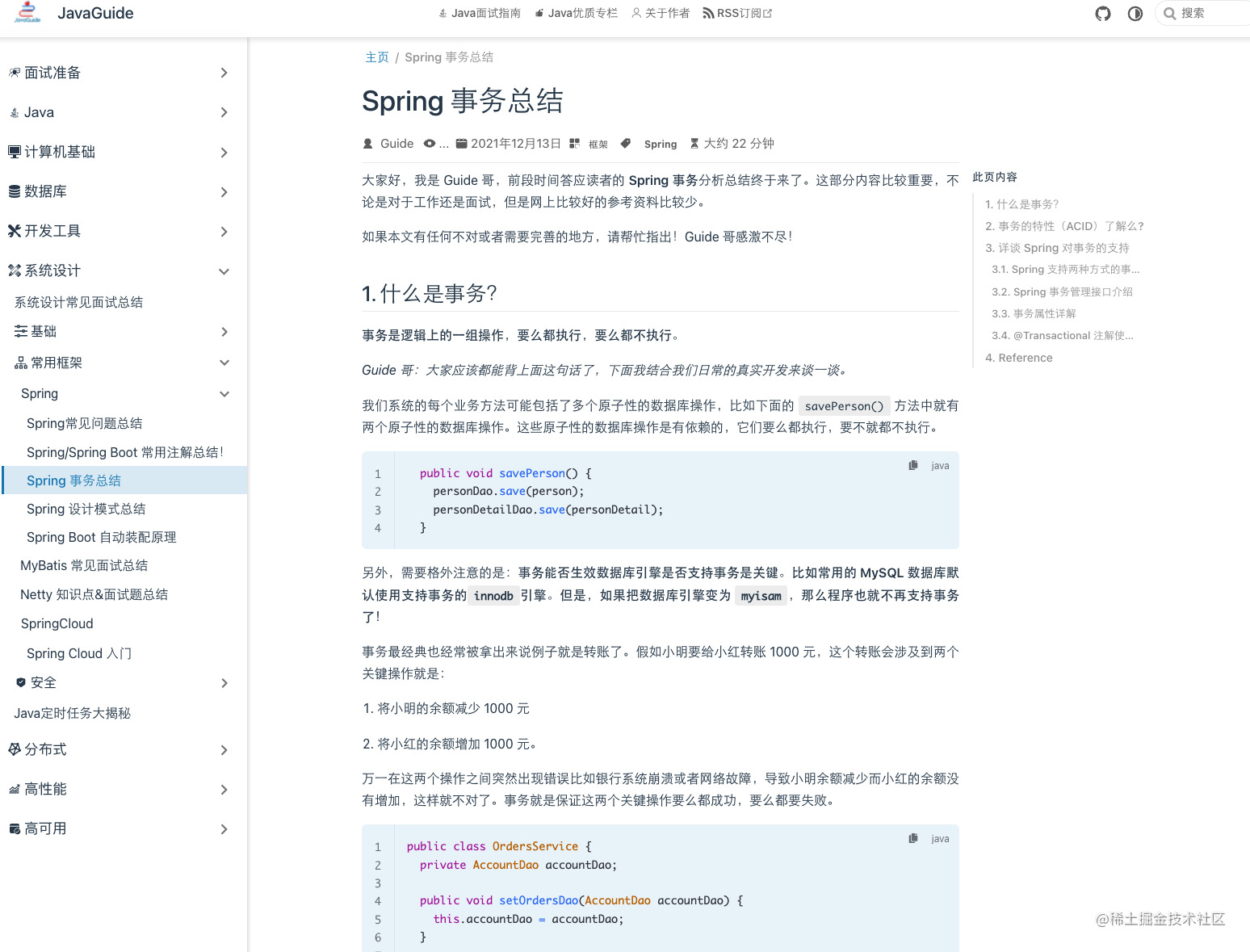This screenshot has height=952, width=1250.
Task: Expand the 基础 subsection chevron
Action: click(x=224, y=332)
